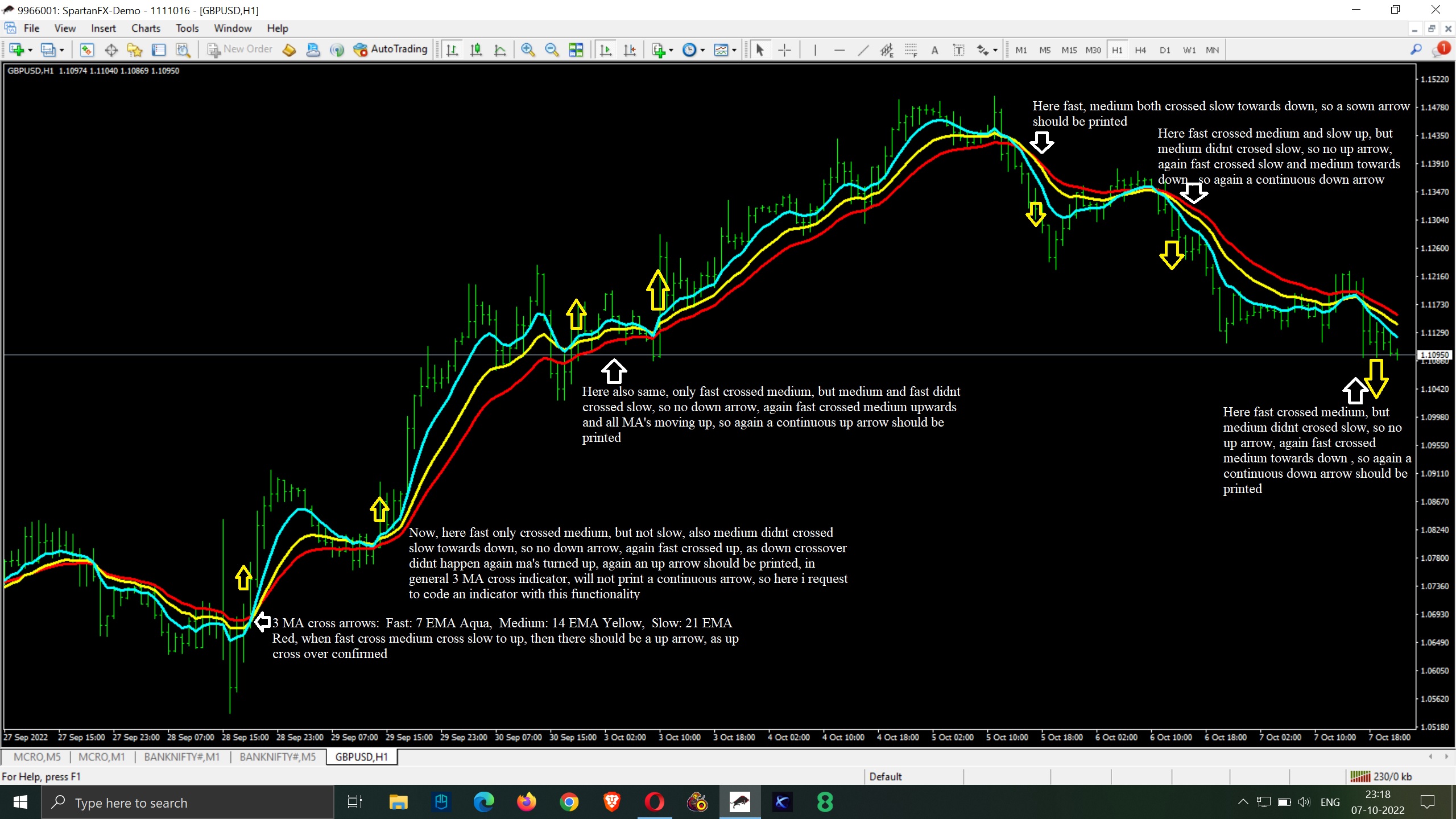Toggle the AutoTrading button
The height and width of the screenshot is (819, 1456).
[390, 49]
